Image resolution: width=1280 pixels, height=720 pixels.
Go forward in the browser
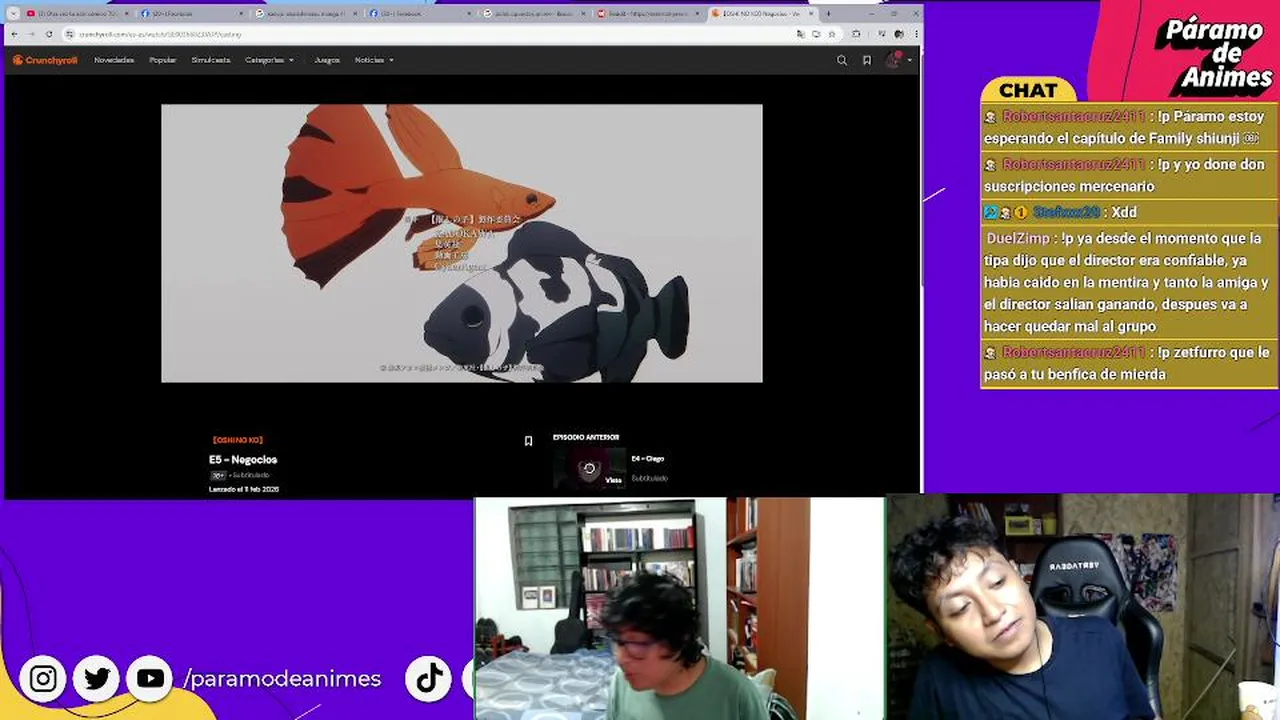(31, 34)
